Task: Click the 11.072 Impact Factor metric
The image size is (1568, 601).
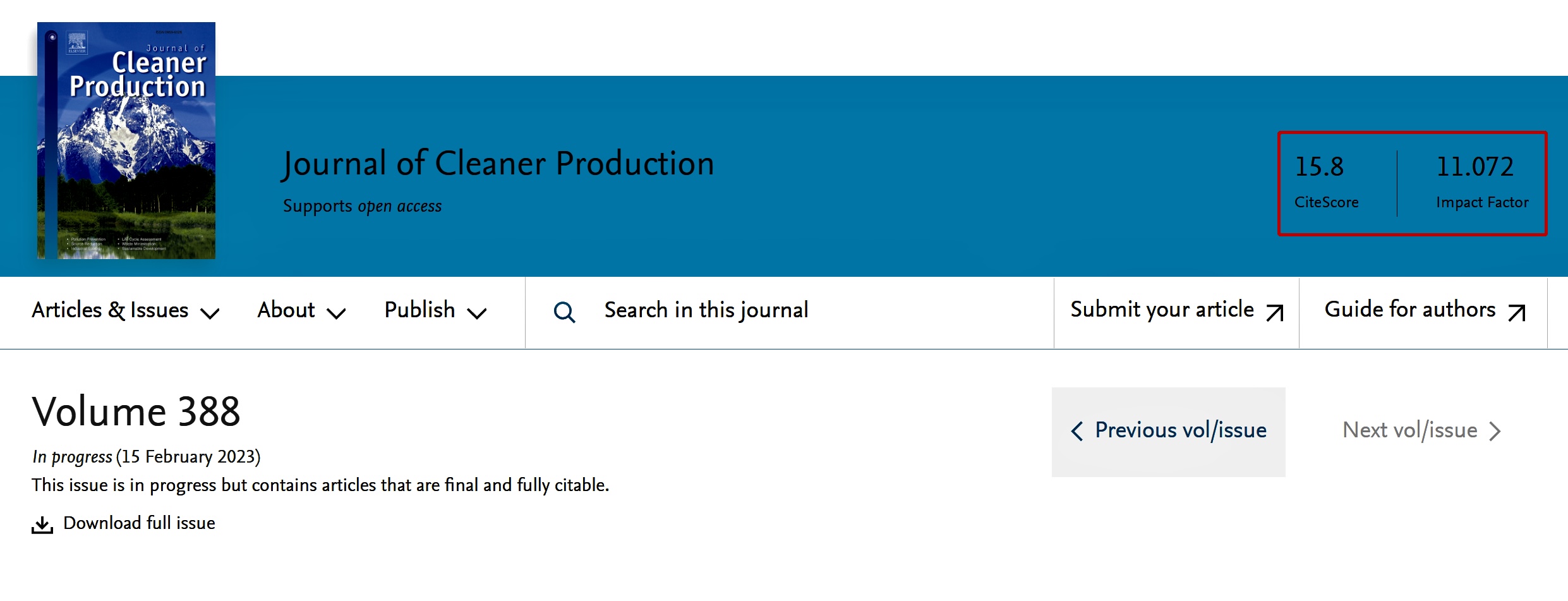Action: (1482, 183)
